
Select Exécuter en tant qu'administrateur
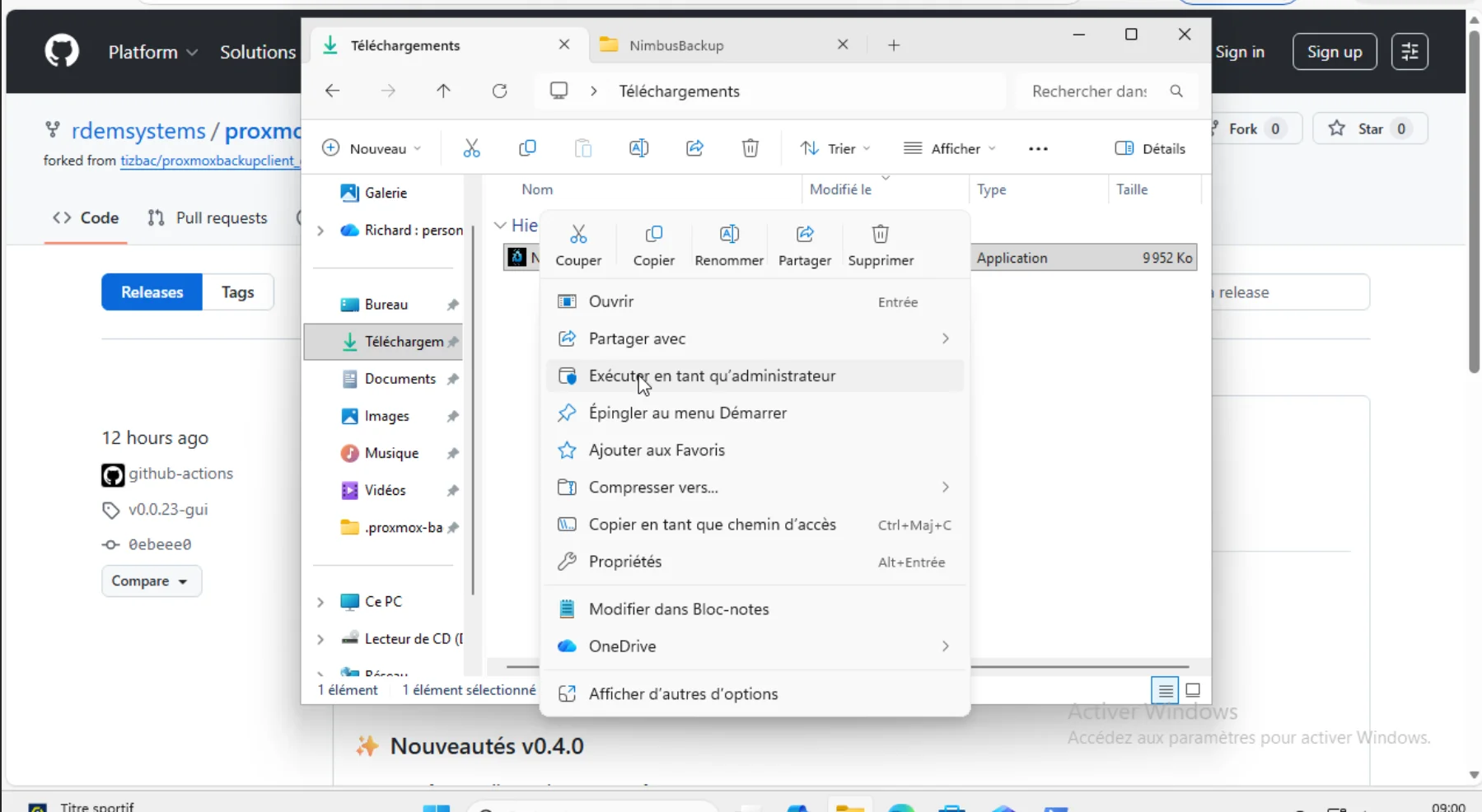(711, 376)
